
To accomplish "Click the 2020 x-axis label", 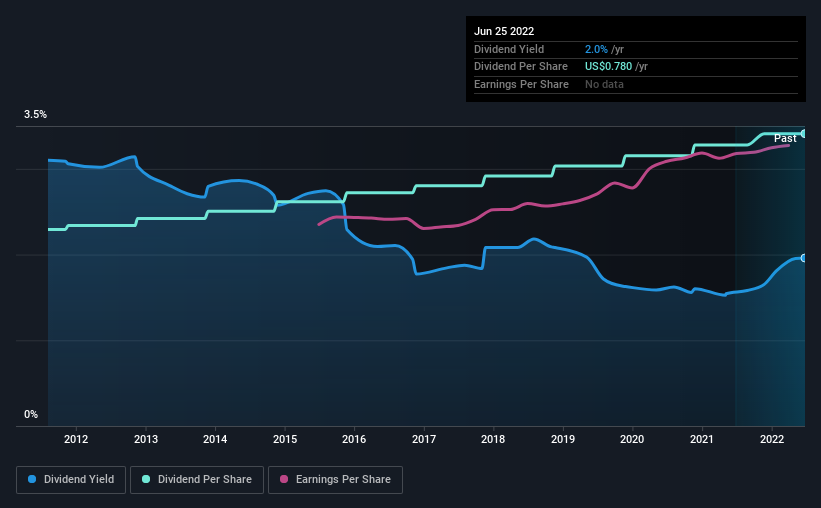I will [x=632, y=439].
